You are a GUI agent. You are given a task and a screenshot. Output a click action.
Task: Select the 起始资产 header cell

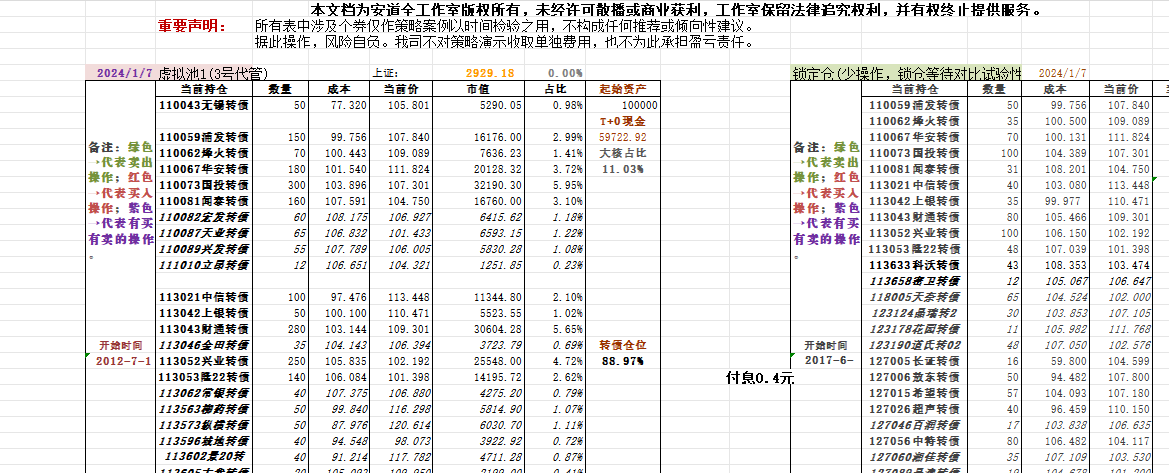pyautogui.click(x=622, y=89)
